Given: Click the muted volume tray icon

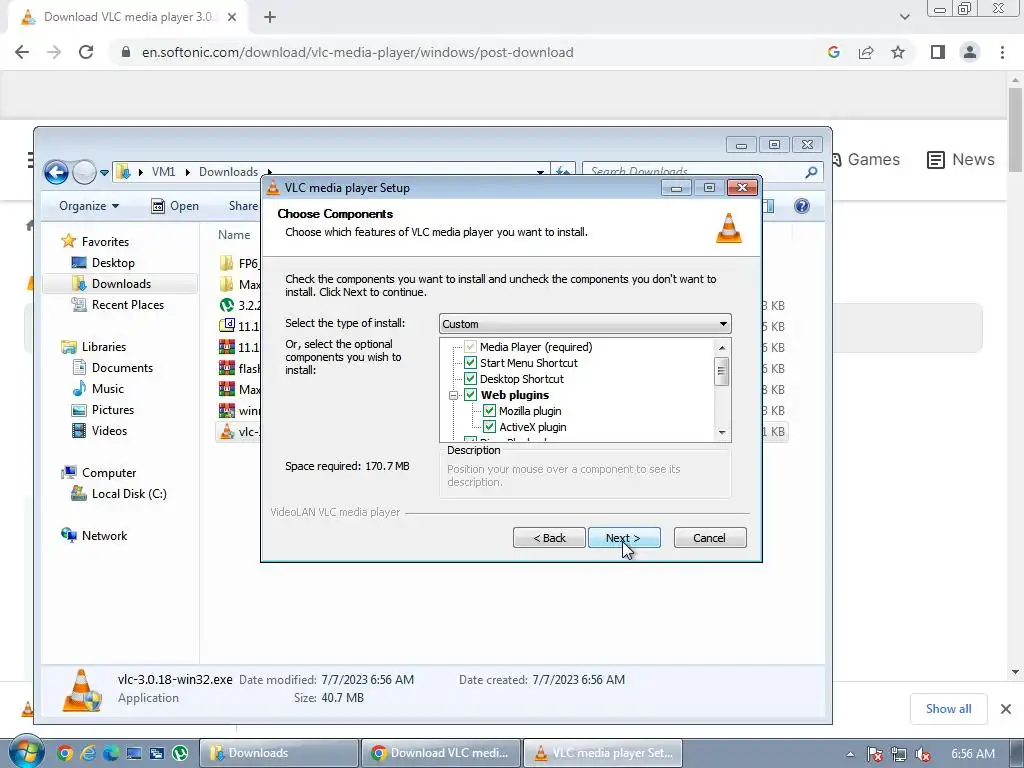Looking at the screenshot, I should tap(923, 754).
